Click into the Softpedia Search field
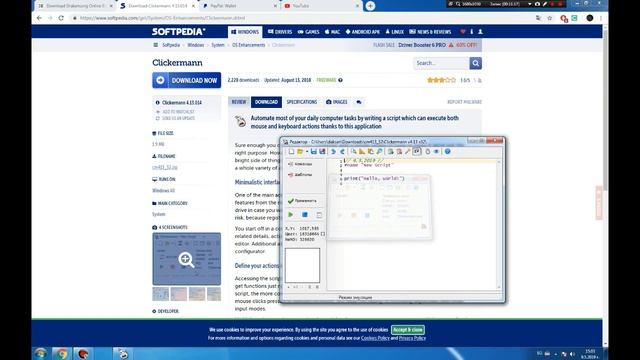This screenshot has height=360, width=640. click(x=442, y=63)
